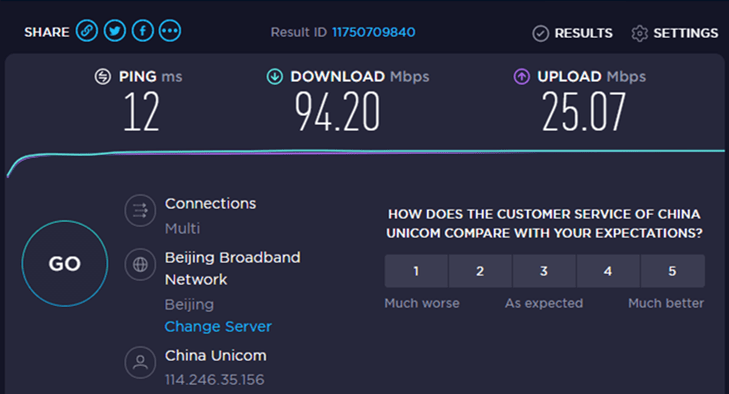Share result on Facebook

pyautogui.click(x=143, y=31)
